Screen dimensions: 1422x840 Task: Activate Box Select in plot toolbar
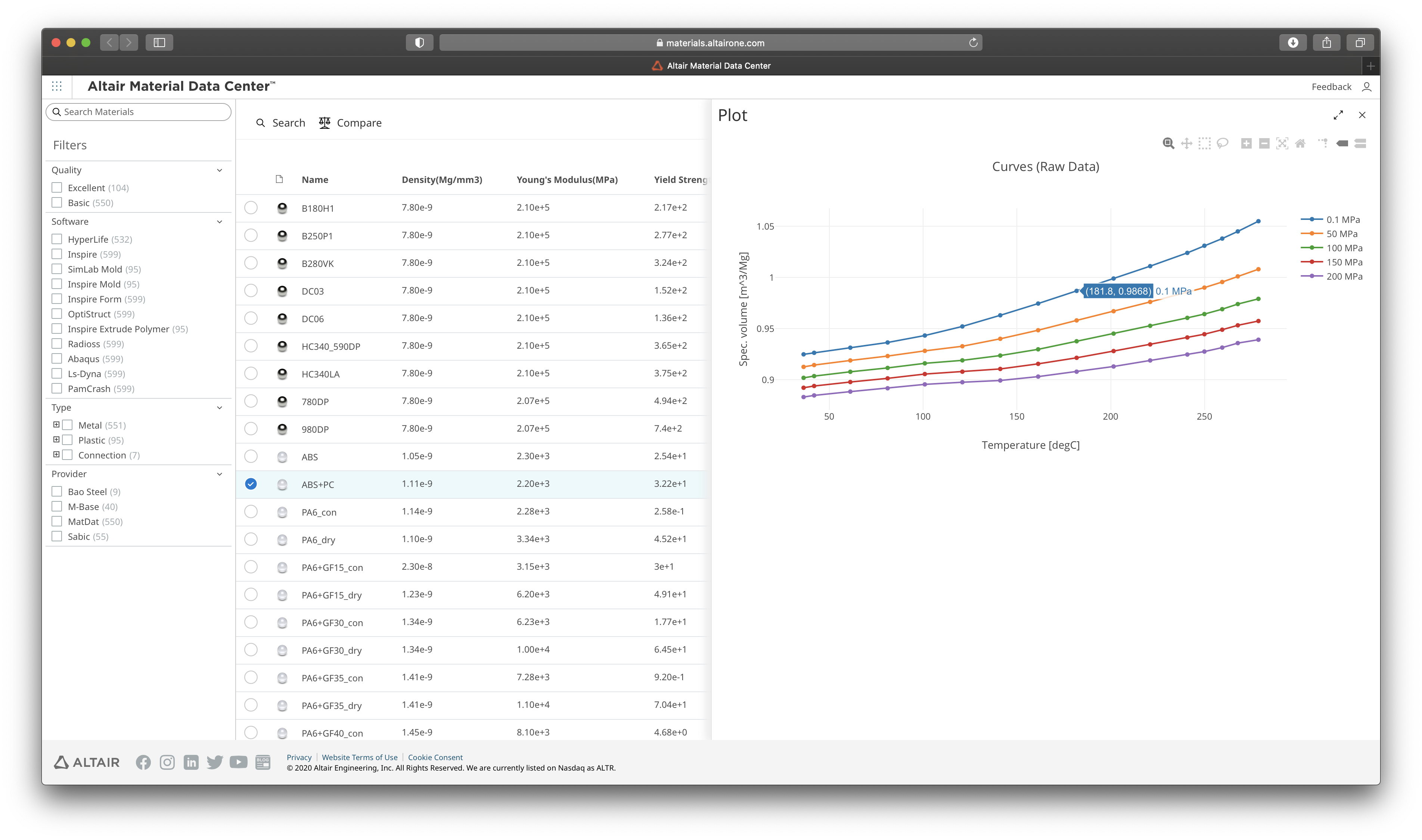1204,143
